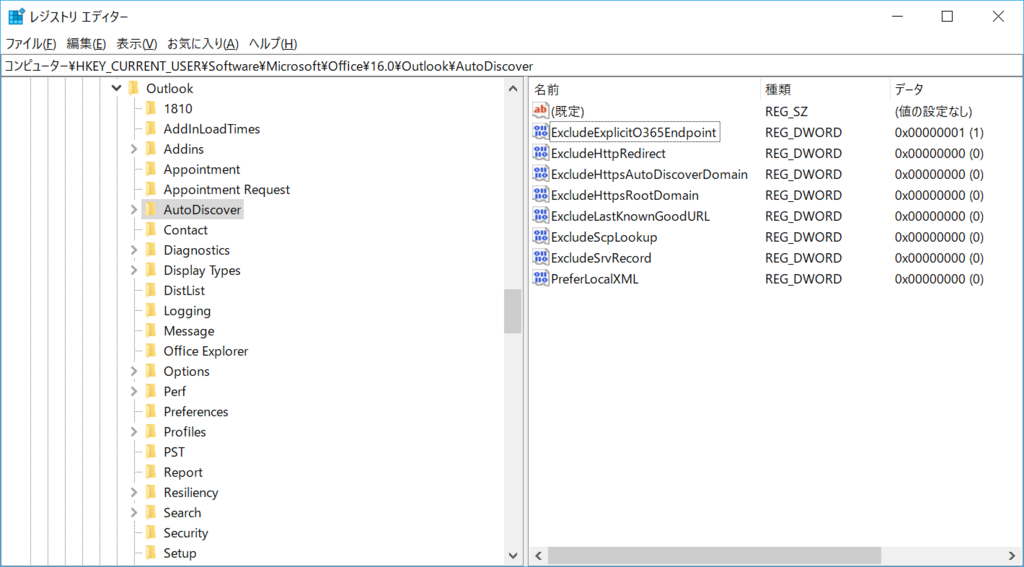Click the DWORD icon beside ExcludeHttpRedirect

click(541, 153)
